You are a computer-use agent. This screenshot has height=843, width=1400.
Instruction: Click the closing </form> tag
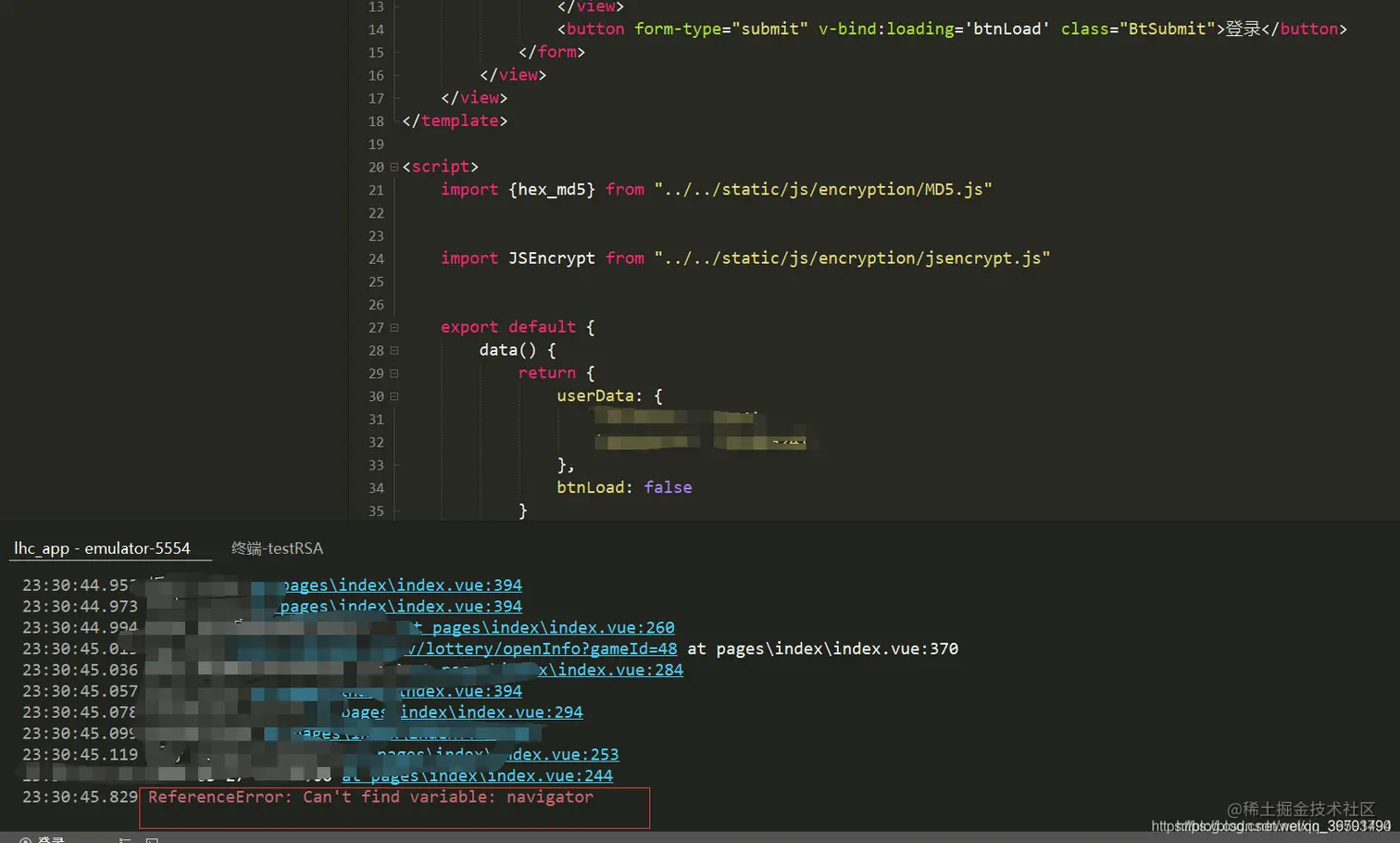[x=552, y=53]
